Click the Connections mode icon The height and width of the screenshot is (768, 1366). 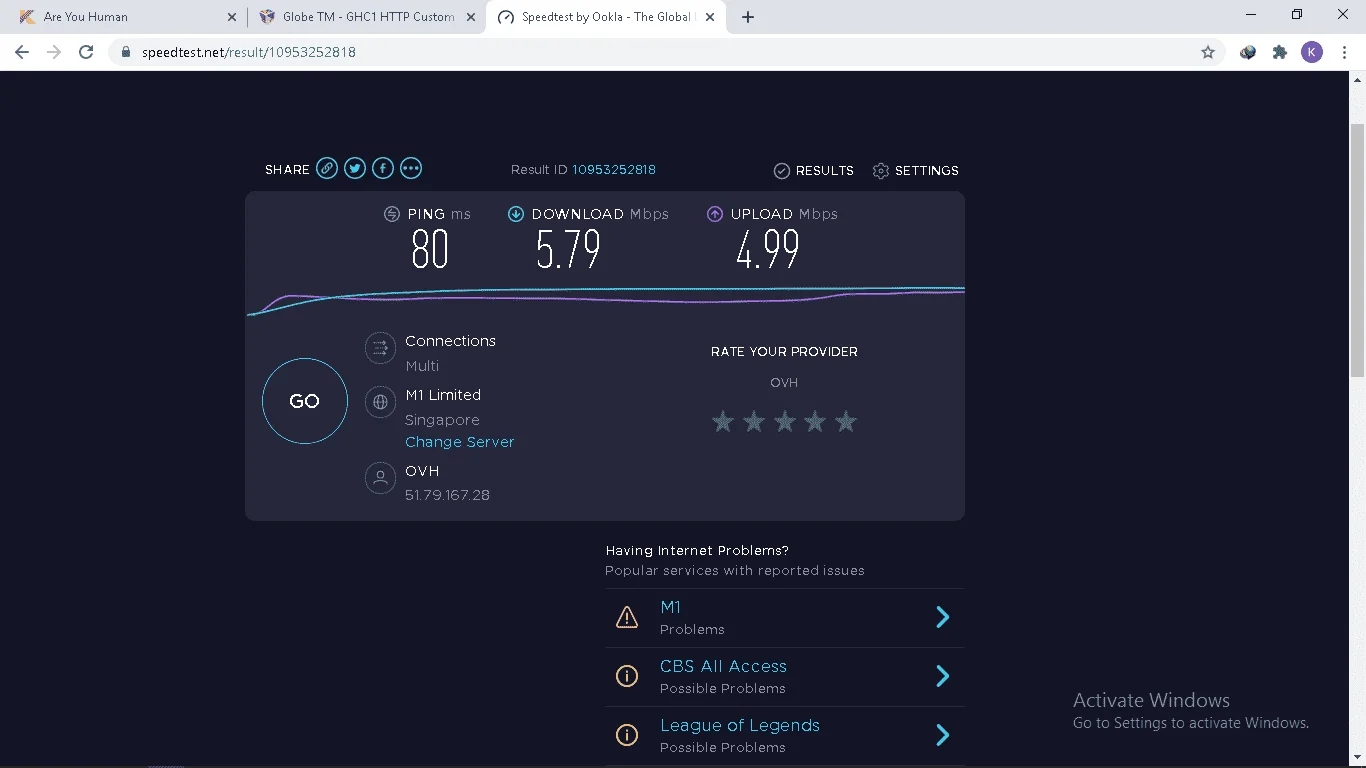[x=380, y=348]
